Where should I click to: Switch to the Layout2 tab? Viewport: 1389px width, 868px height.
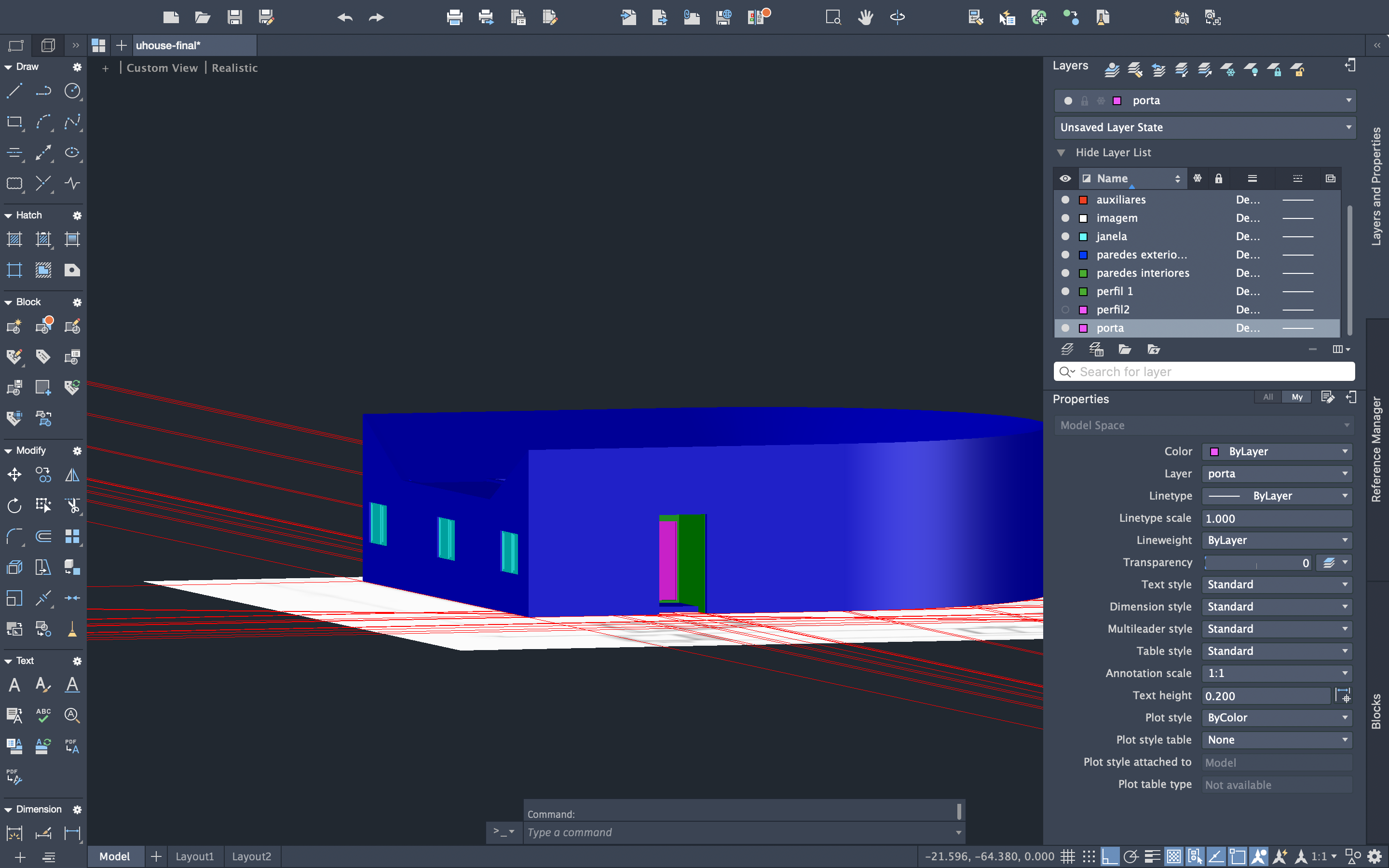point(251,856)
